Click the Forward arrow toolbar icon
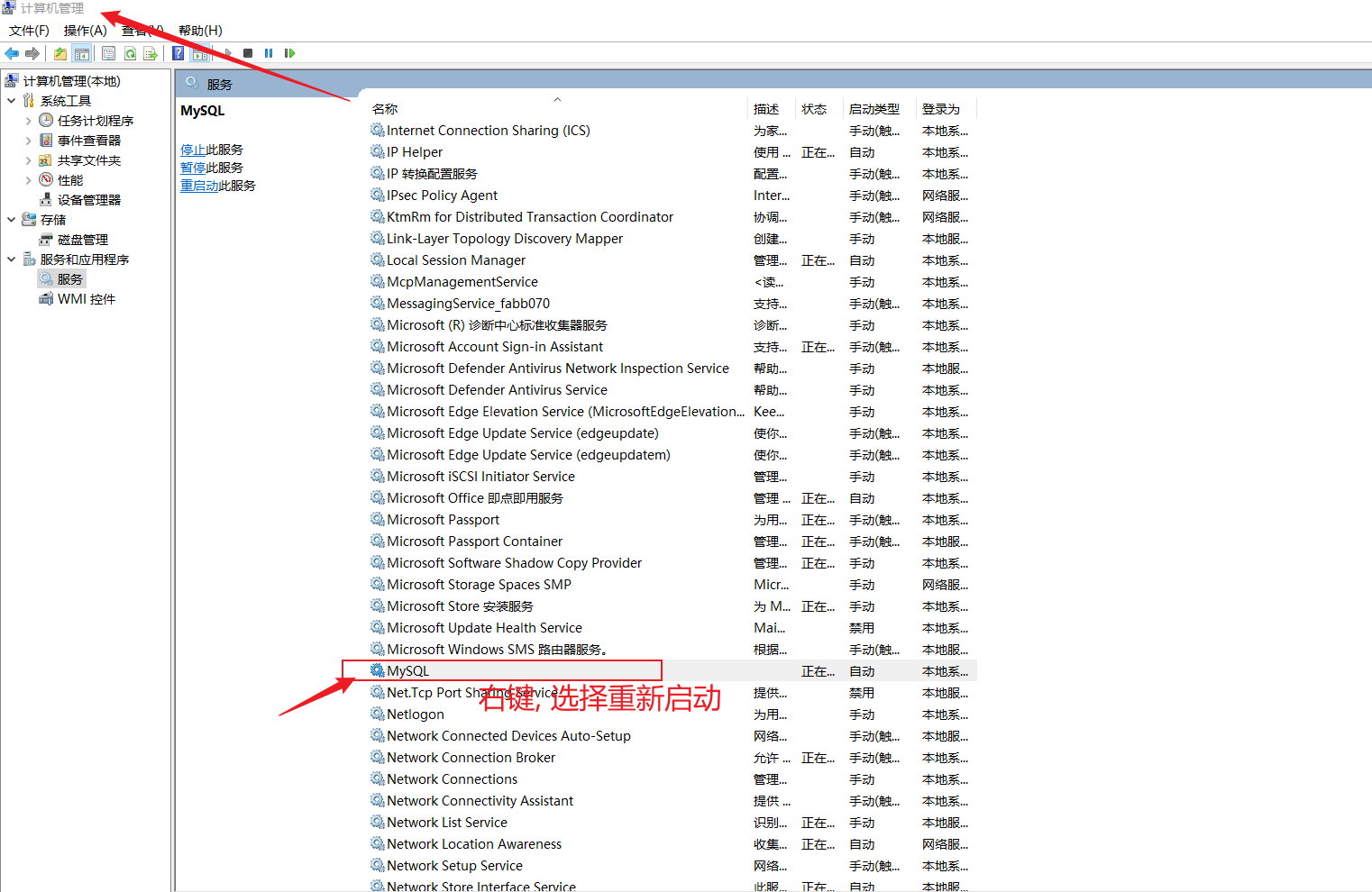The height and width of the screenshot is (892, 1372). pos(32,53)
